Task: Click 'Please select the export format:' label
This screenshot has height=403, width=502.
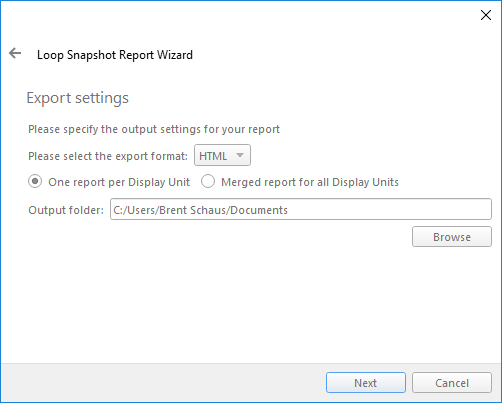Action: pos(108,156)
